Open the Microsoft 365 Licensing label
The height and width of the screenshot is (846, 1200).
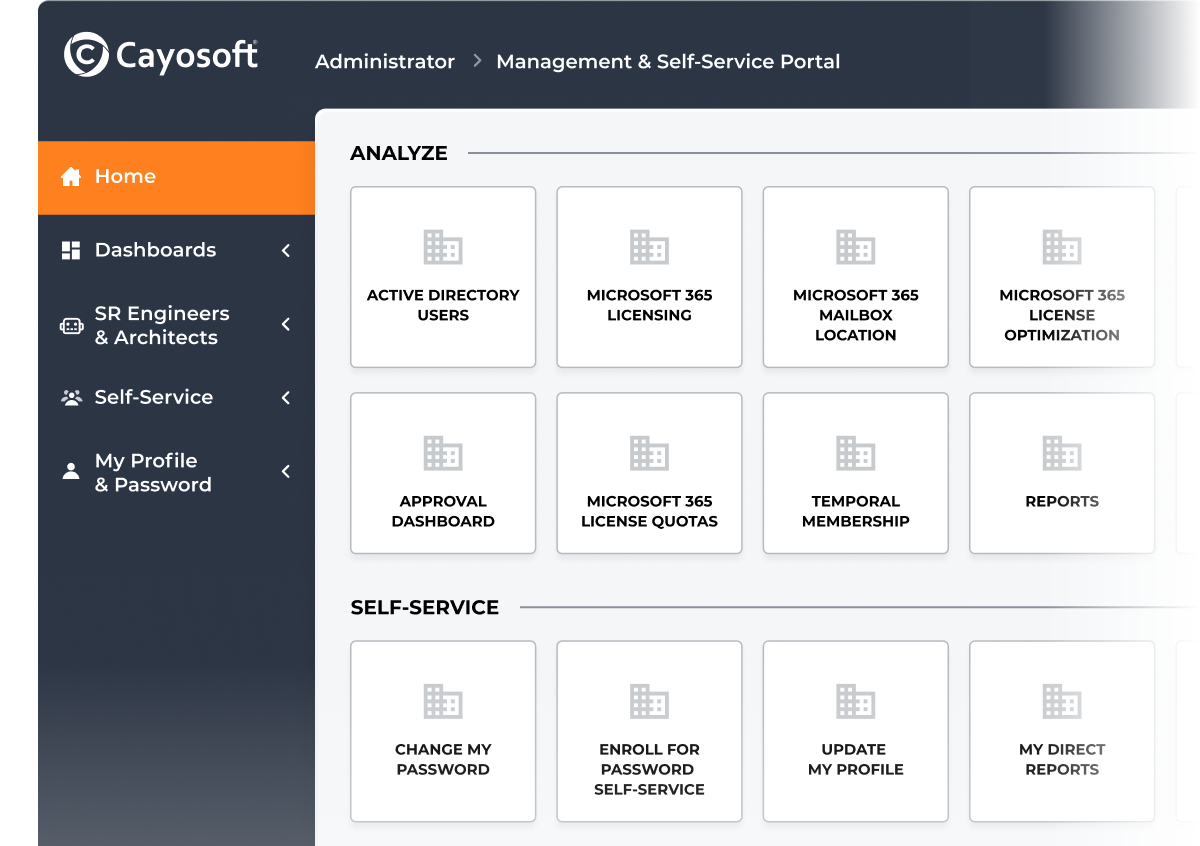click(x=649, y=305)
